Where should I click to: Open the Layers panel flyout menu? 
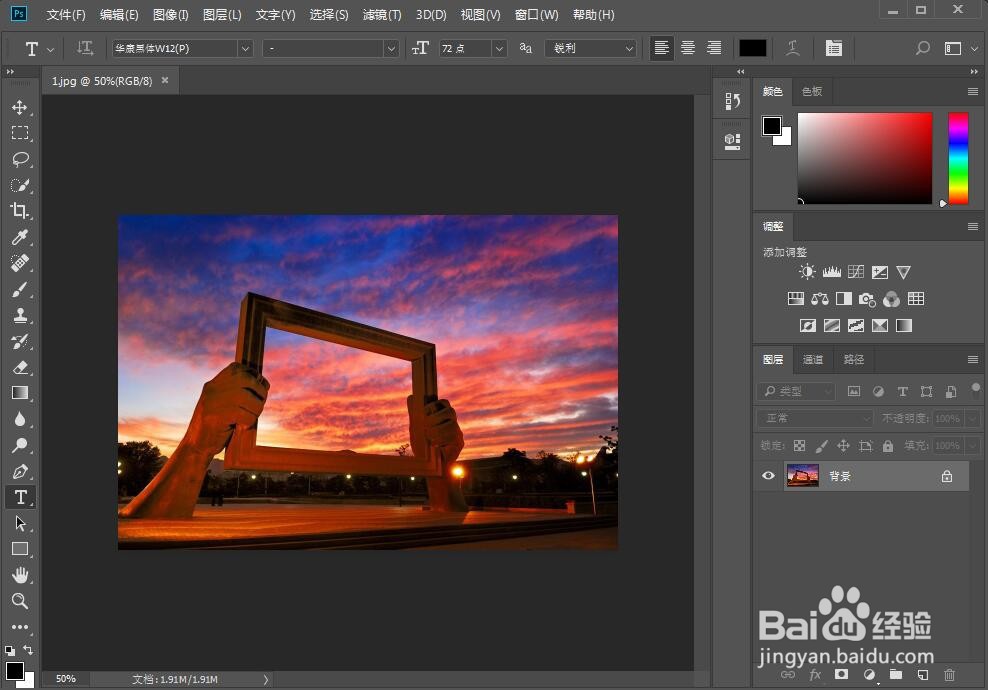coord(973,359)
